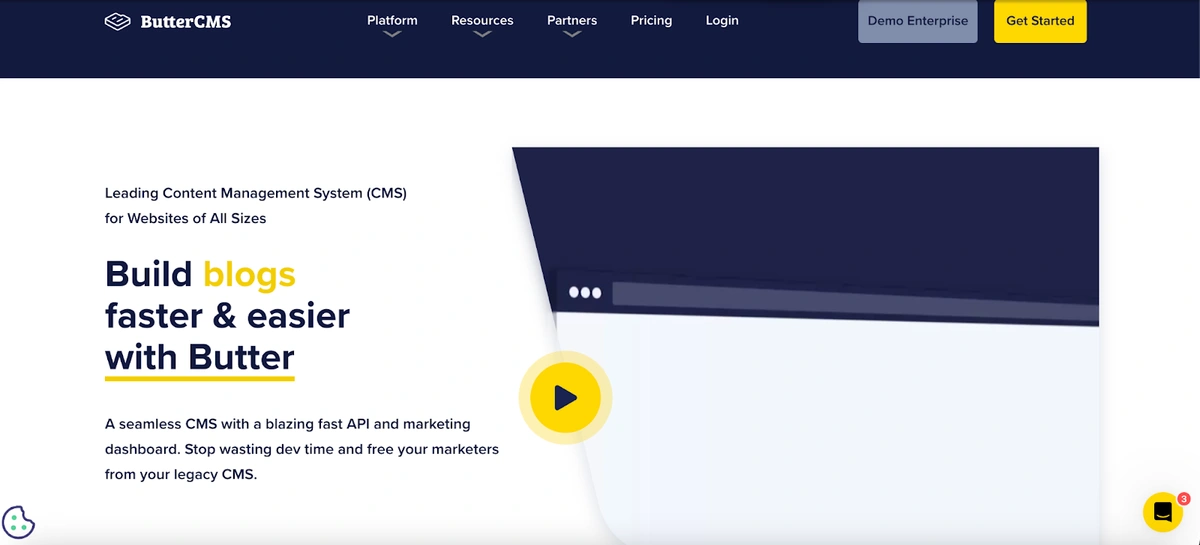This screenshot has height=545, width=1200.
Task: Open the Platform menu
Action: 392,20
